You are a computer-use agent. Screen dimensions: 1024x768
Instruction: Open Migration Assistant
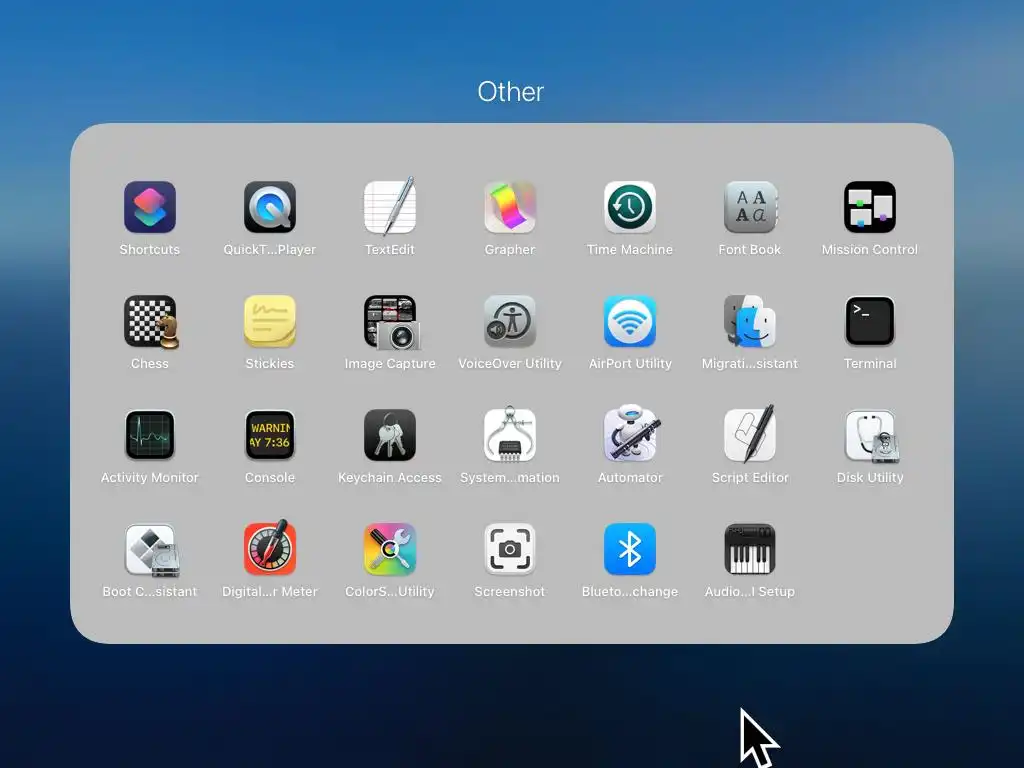(x=750, y=321)
